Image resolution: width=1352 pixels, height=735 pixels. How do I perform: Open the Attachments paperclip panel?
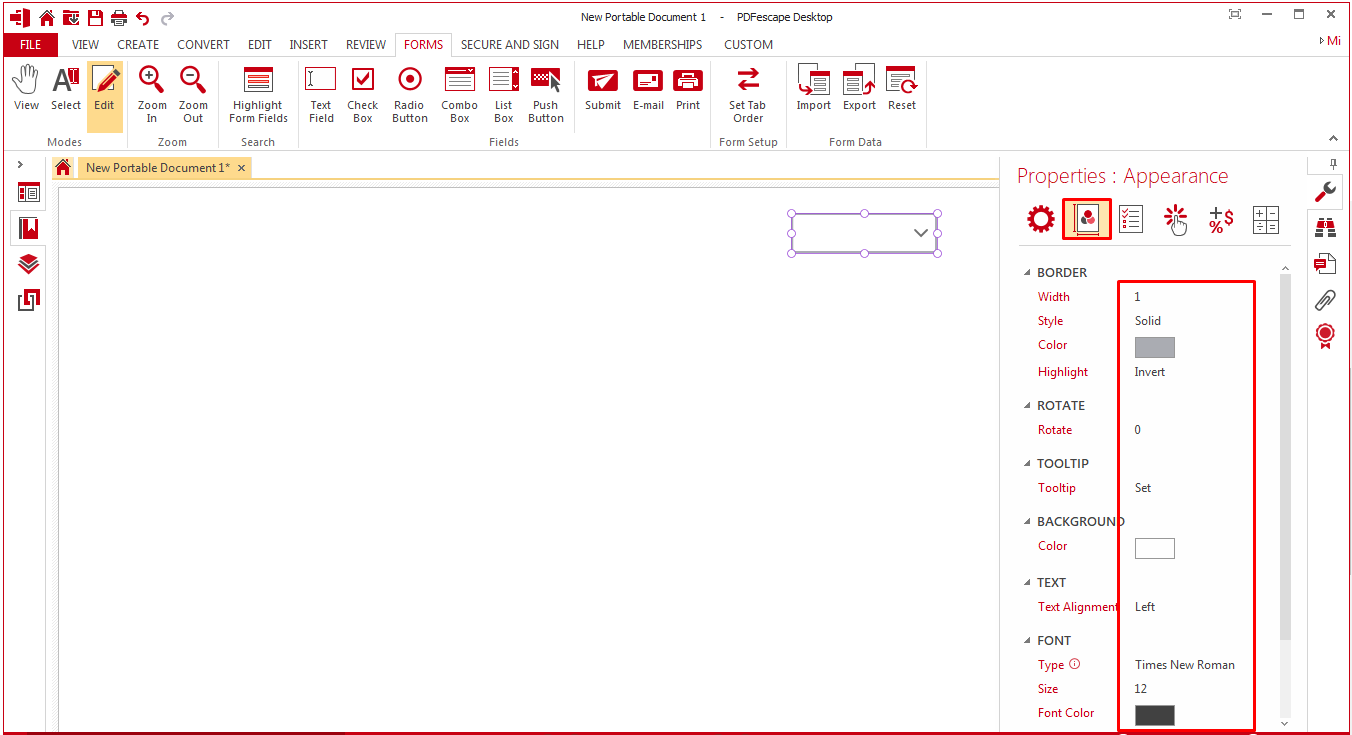(1326, 299)
